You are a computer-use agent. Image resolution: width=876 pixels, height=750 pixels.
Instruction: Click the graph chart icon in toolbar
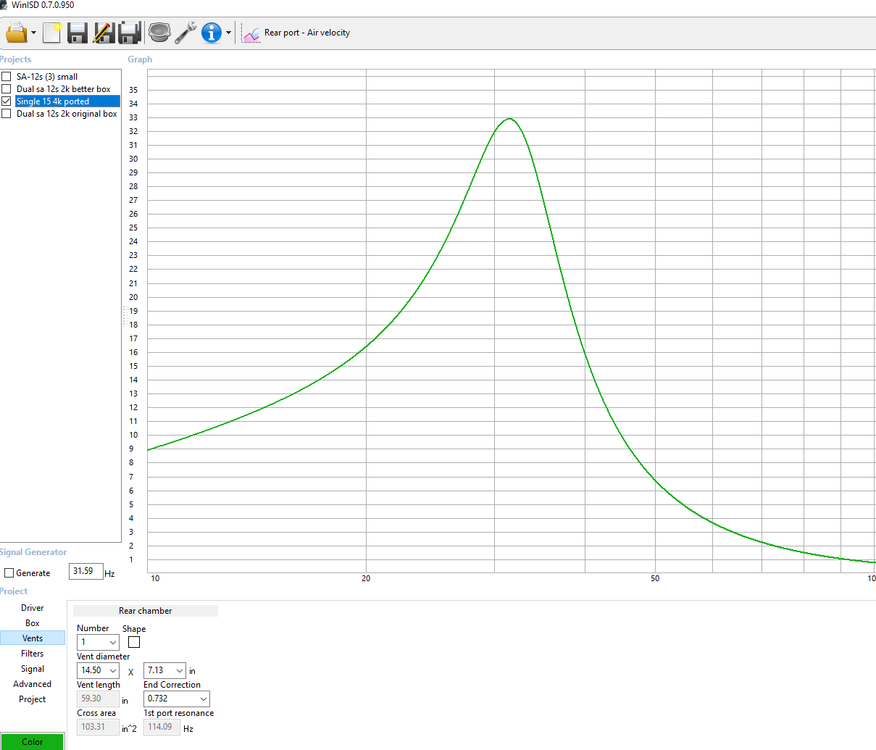point(251,34)
